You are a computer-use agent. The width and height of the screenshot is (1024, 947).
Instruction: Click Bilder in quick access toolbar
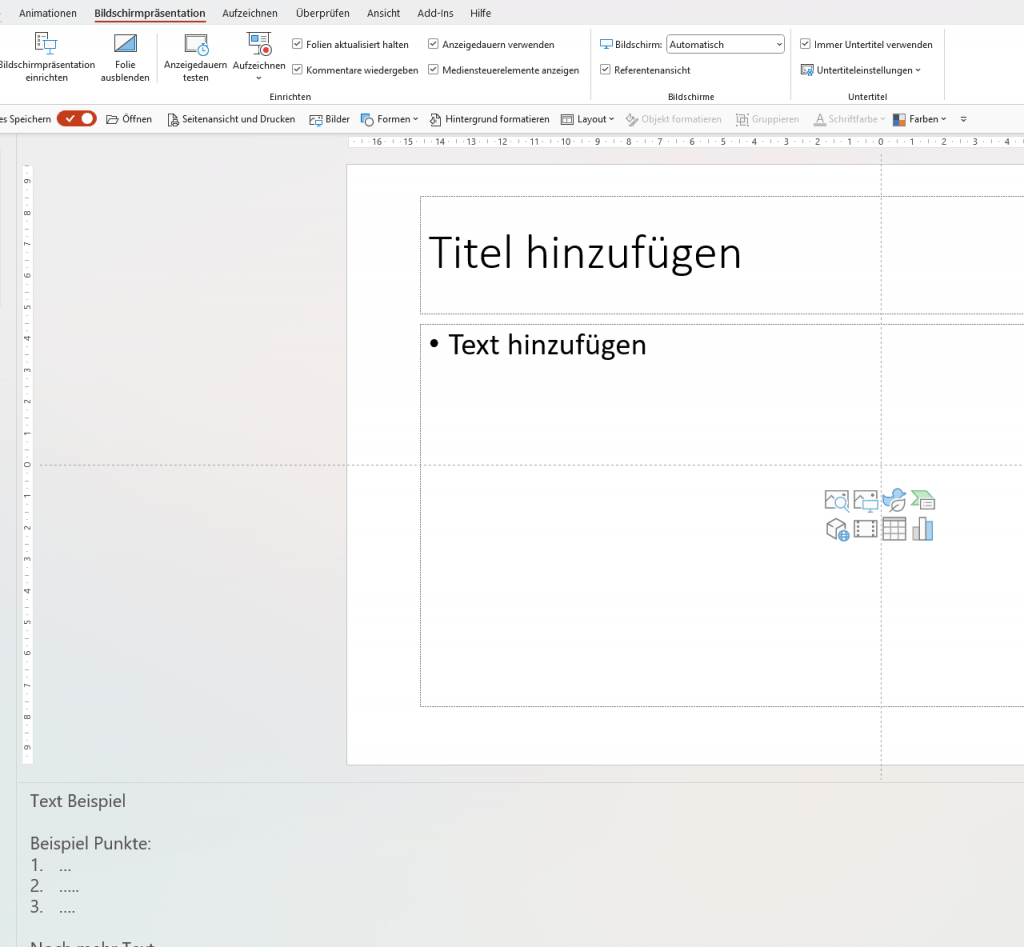[330, 119]
